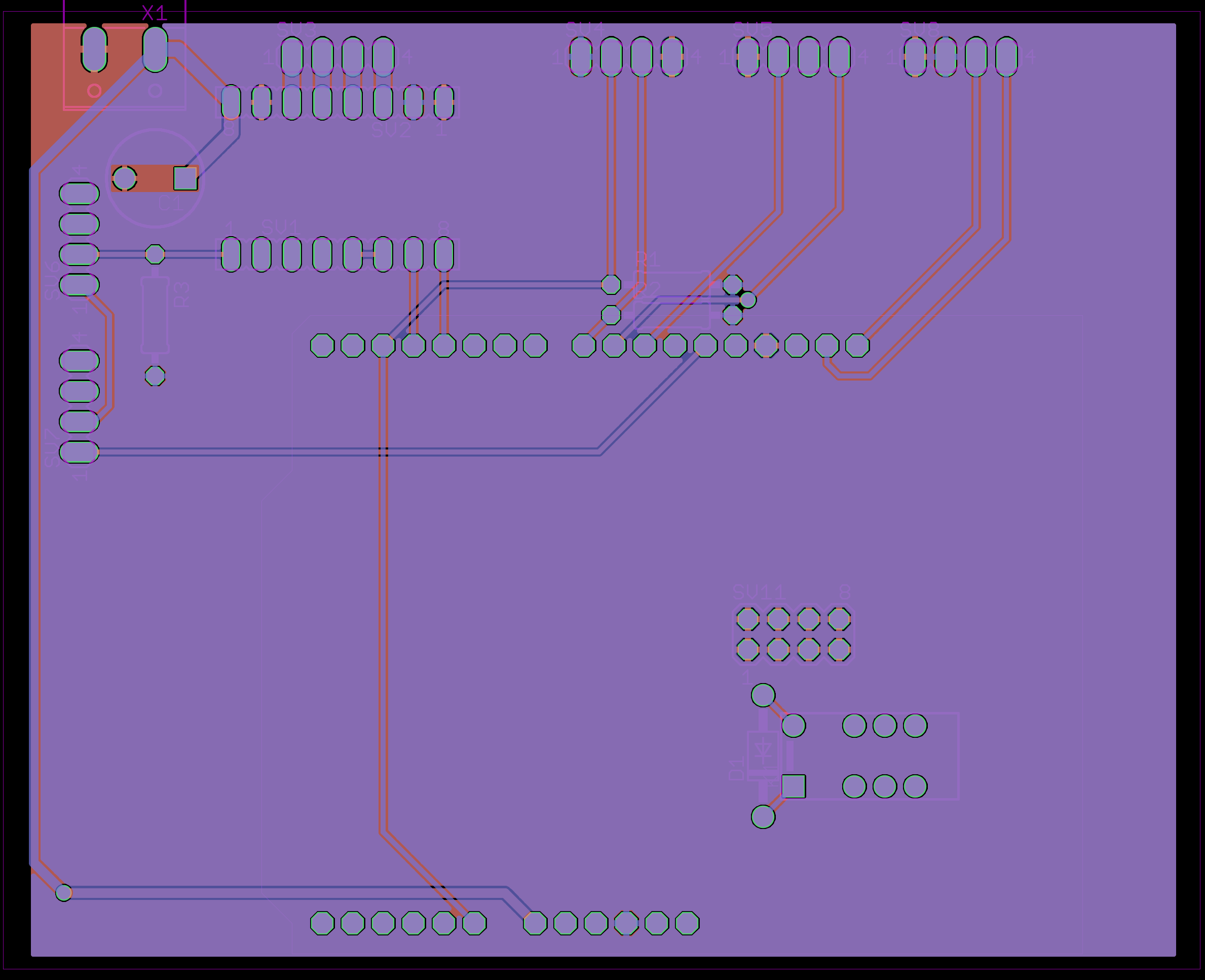This screenshot has width=1205, height=980.
Task: Click the right oval pad of X1
Action: pyautogui.click(x=155, y=49)
